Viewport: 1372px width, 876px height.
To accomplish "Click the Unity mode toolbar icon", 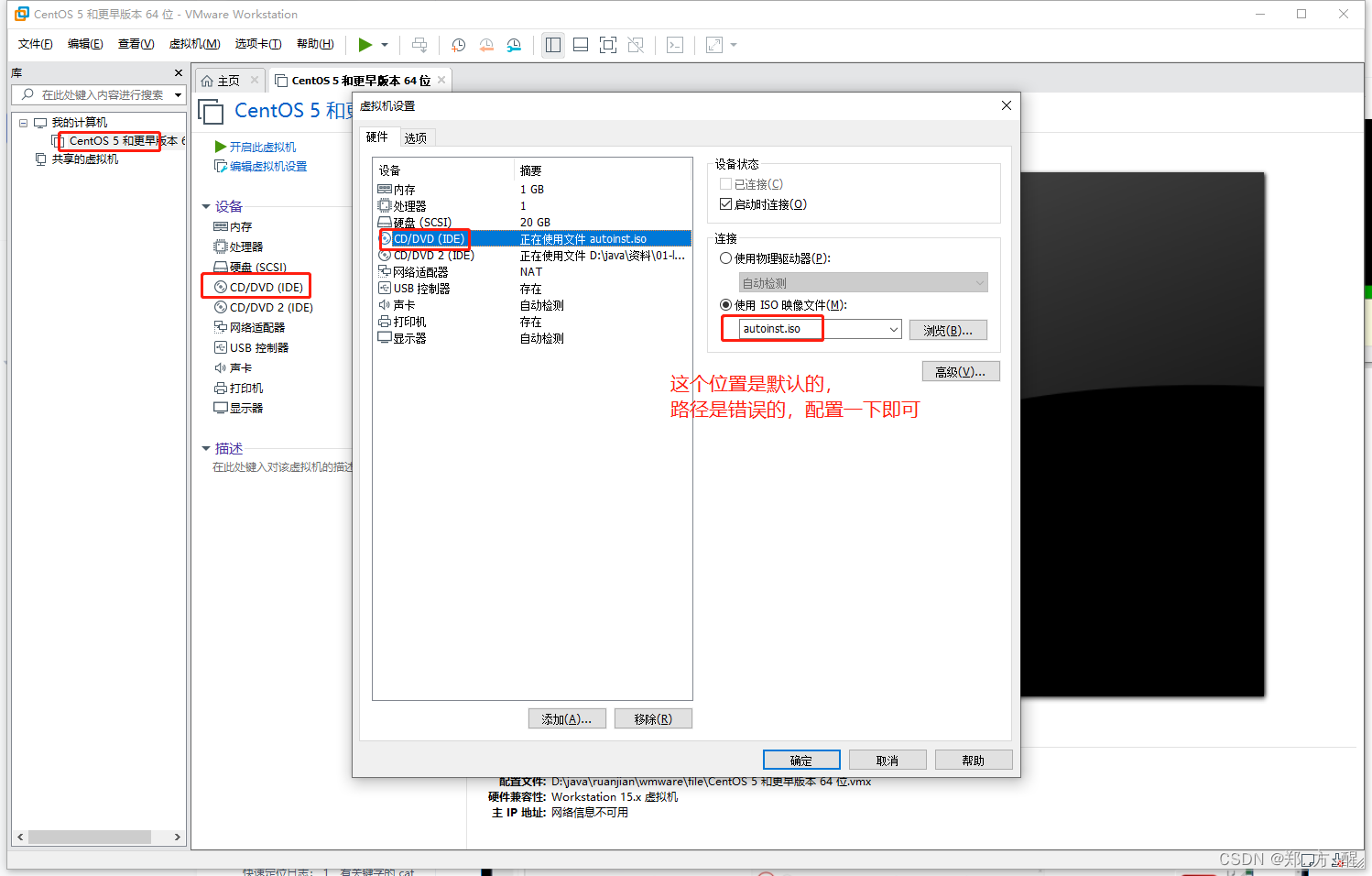I will 636,44.
